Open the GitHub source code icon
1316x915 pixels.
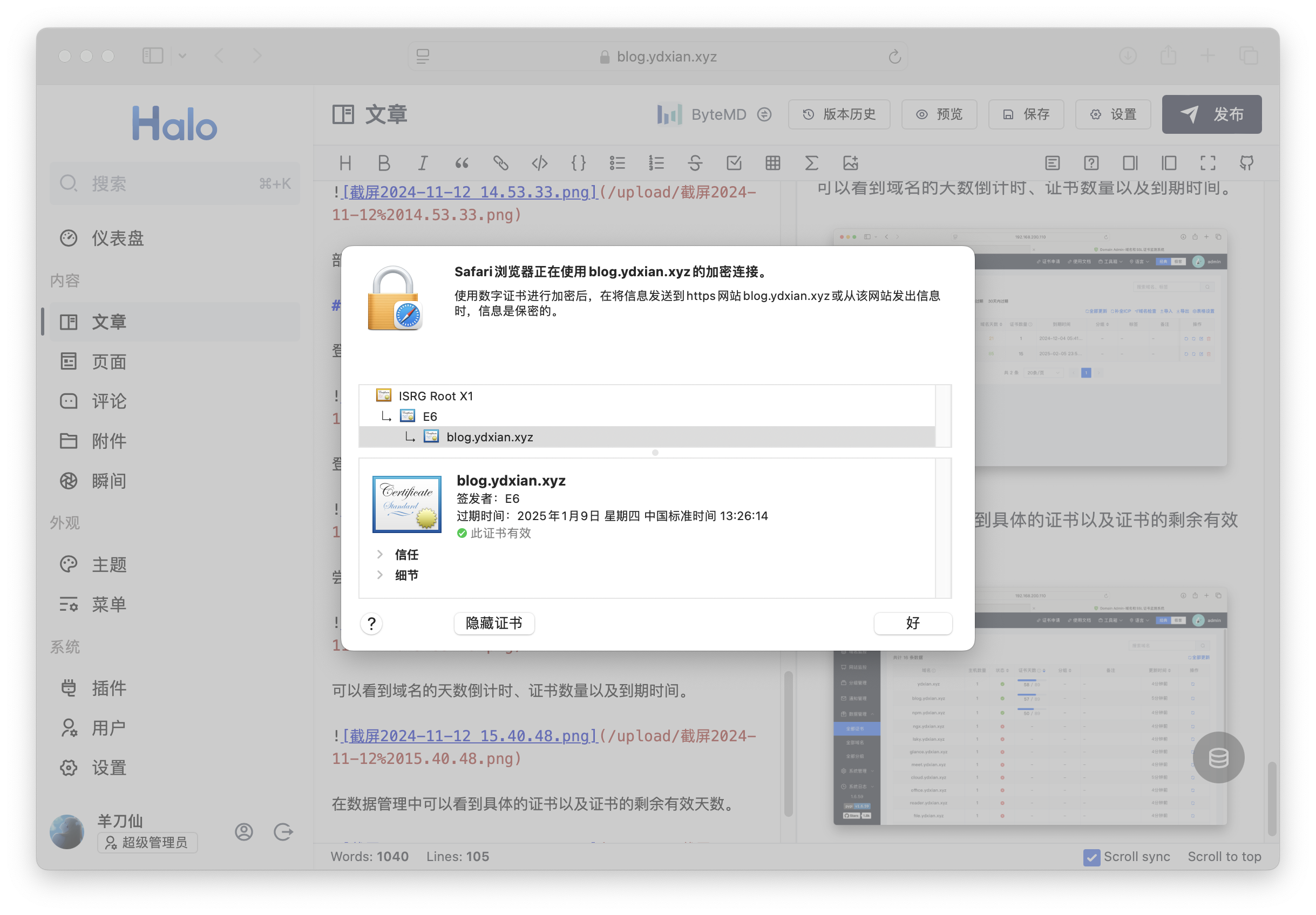click(1247, 163)
